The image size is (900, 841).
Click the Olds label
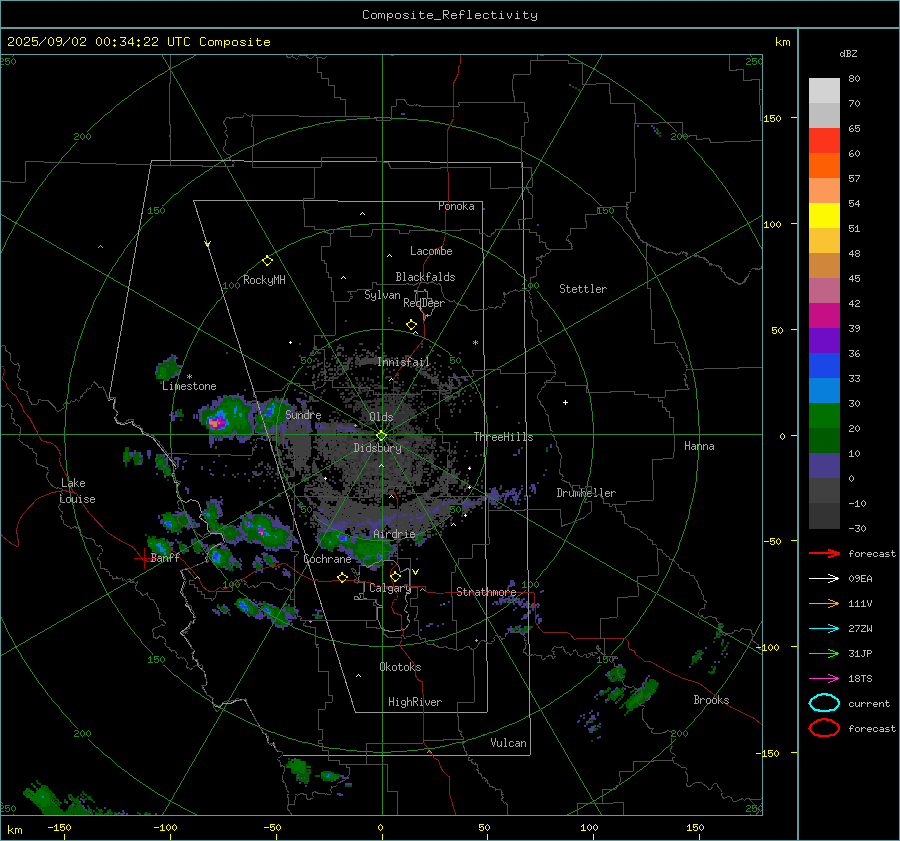[x=381, y=417]
